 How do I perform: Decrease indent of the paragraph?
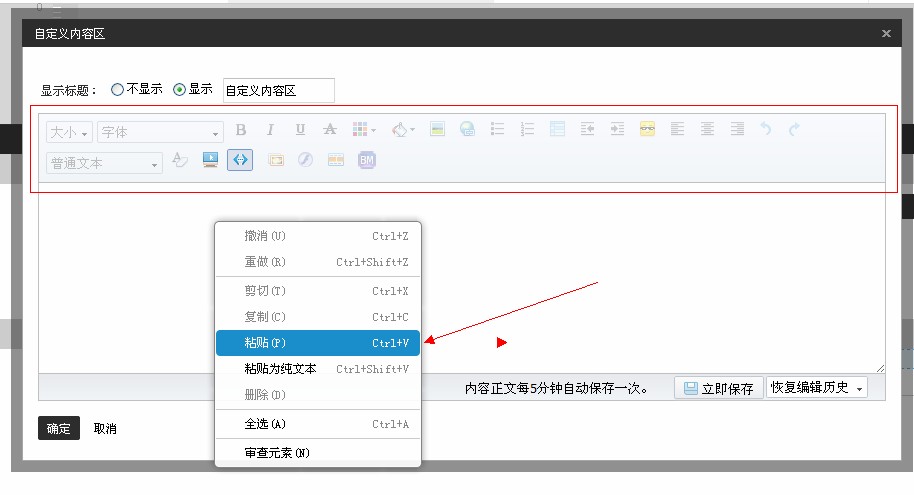(x=588, y=129)
